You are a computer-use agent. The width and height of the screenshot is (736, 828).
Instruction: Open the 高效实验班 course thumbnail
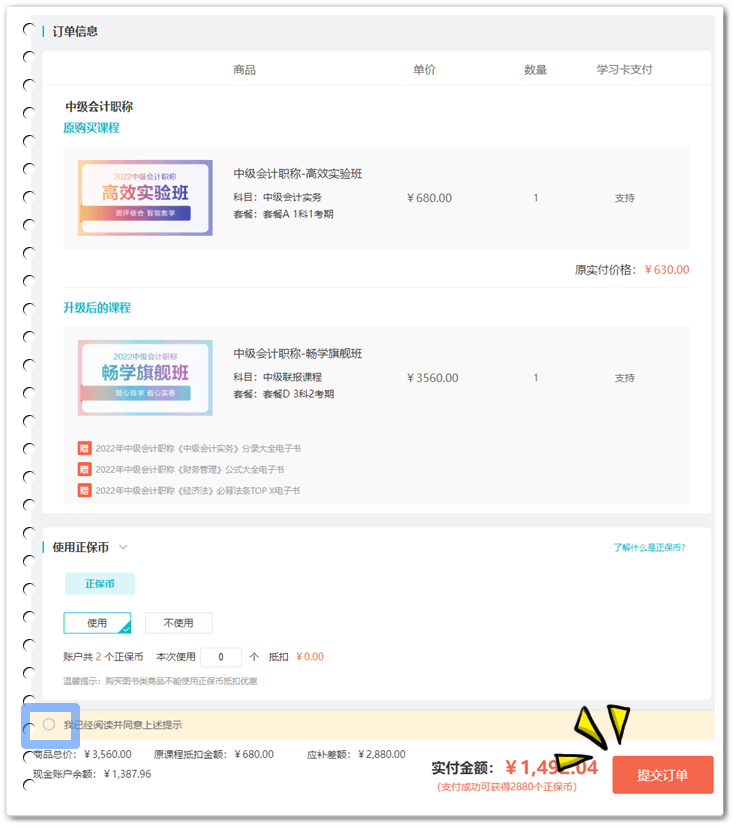tap(145, 197)
